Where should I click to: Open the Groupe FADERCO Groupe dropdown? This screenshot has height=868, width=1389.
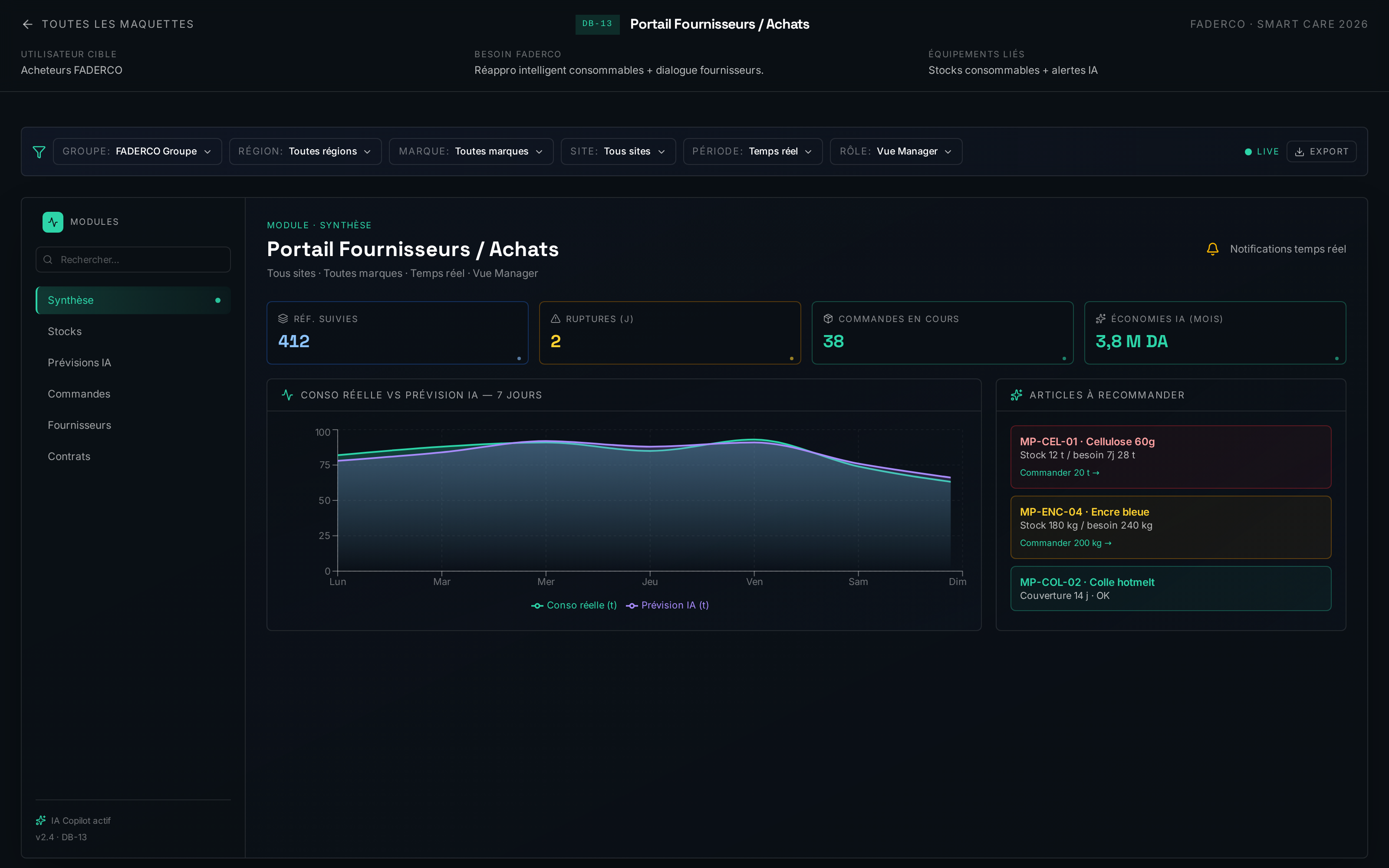tap(137, 151)
